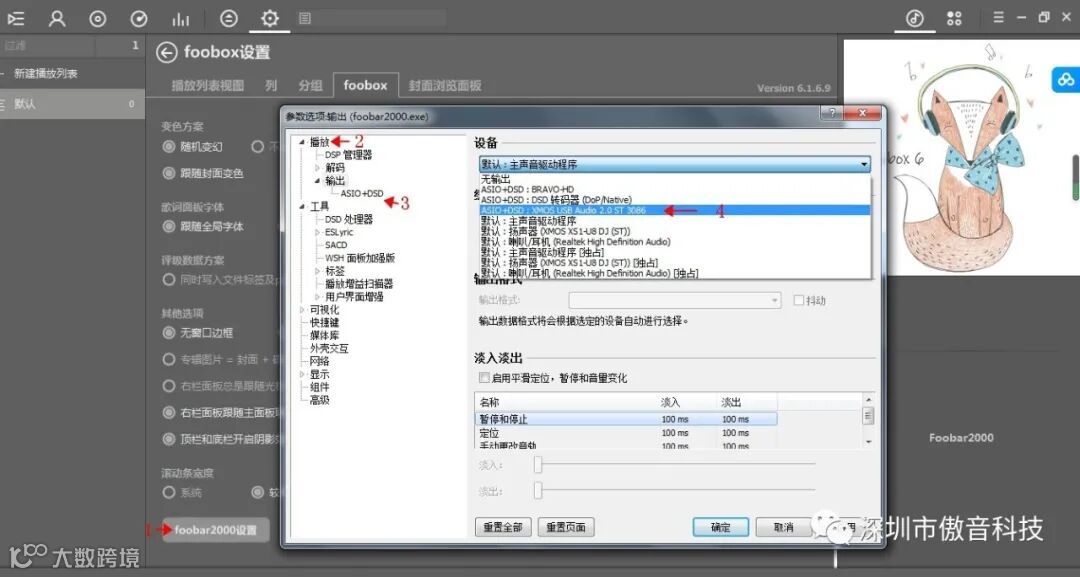The height and width of the screenshot is (577, 1080).
Task: Click the small list panel icon beside gear
Action: click(305, 19)
